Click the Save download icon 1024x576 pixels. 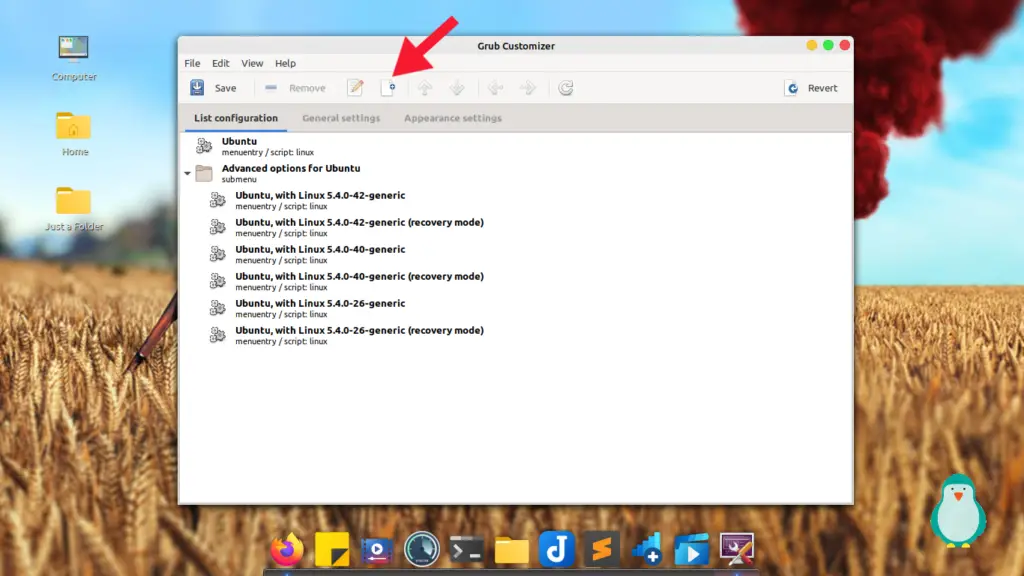[x=197, y=88]
